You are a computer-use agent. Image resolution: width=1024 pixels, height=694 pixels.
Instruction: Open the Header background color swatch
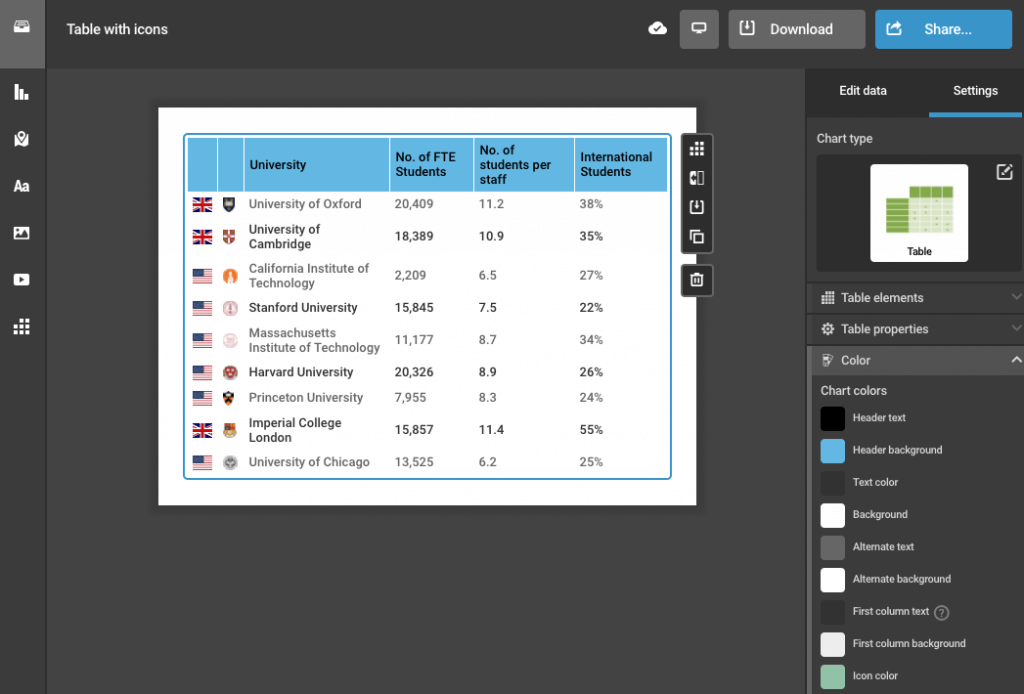[833, 450]
